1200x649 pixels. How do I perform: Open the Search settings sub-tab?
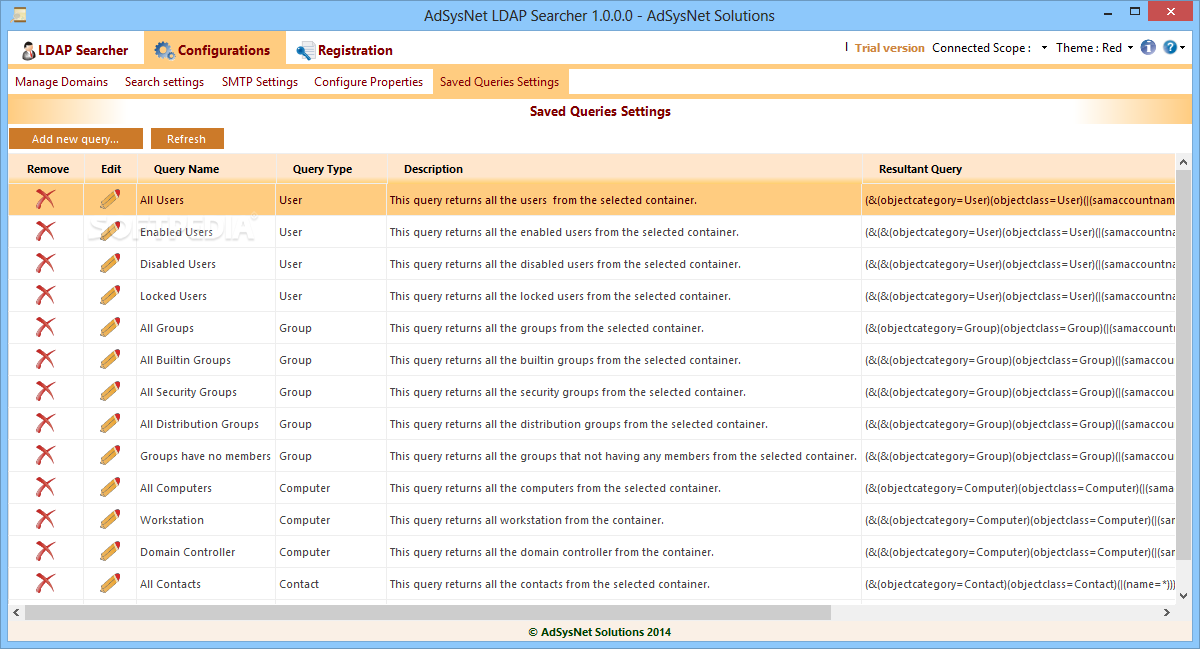[164, 82]
